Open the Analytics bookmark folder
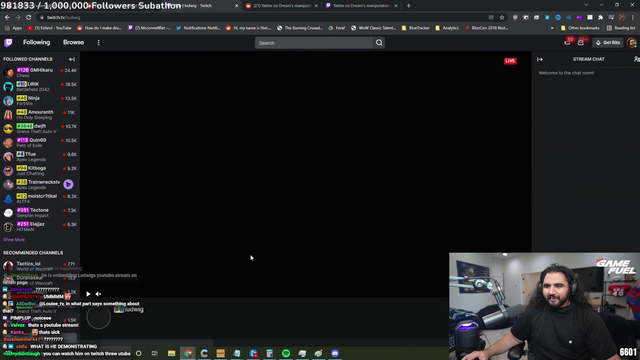Image resolution: width=640 pixels, height=360 pixels. pyautogui.click(x=447, y=28)
